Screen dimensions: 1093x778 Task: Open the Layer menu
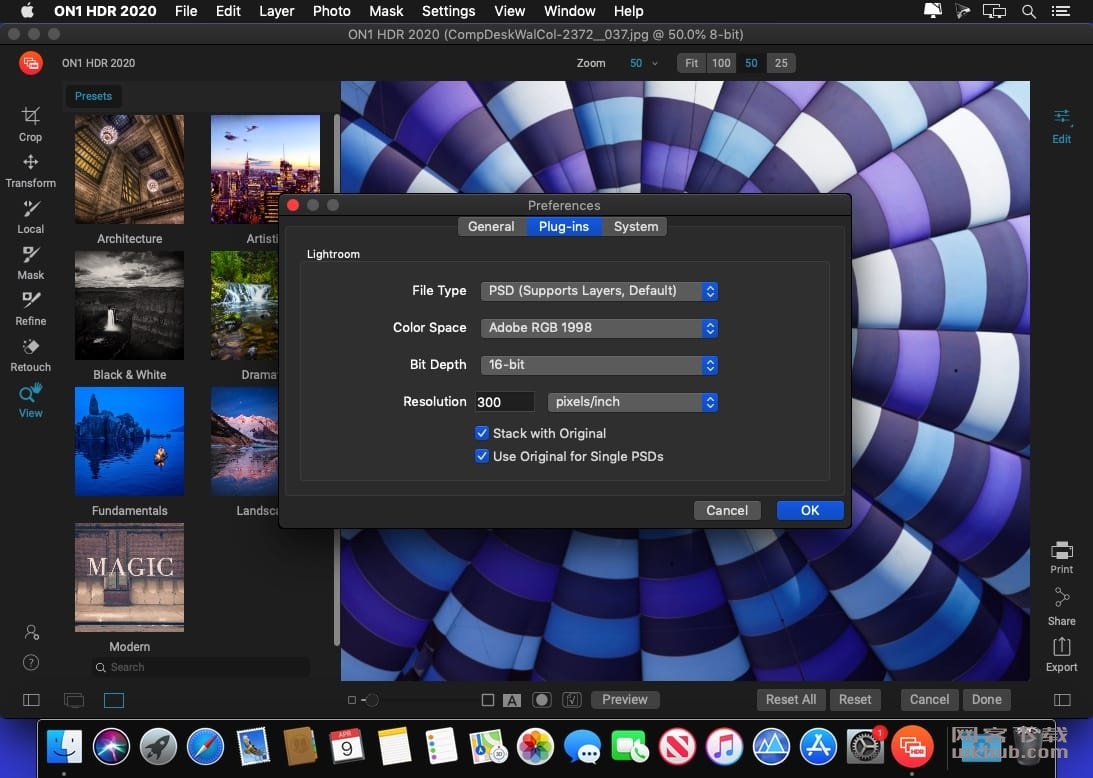(277, 11)
